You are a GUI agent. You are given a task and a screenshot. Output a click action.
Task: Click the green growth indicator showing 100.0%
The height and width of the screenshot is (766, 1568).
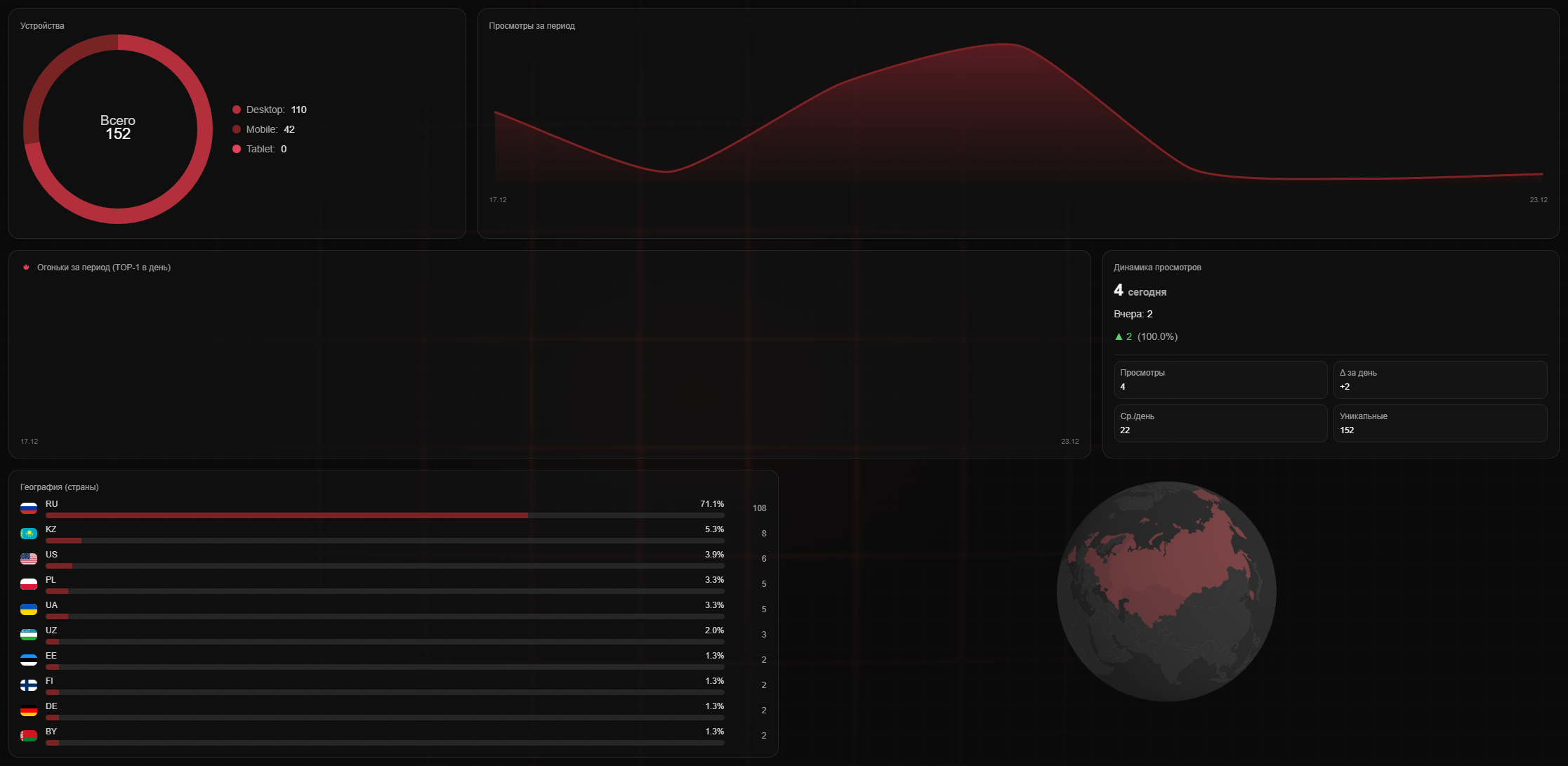1147,336
